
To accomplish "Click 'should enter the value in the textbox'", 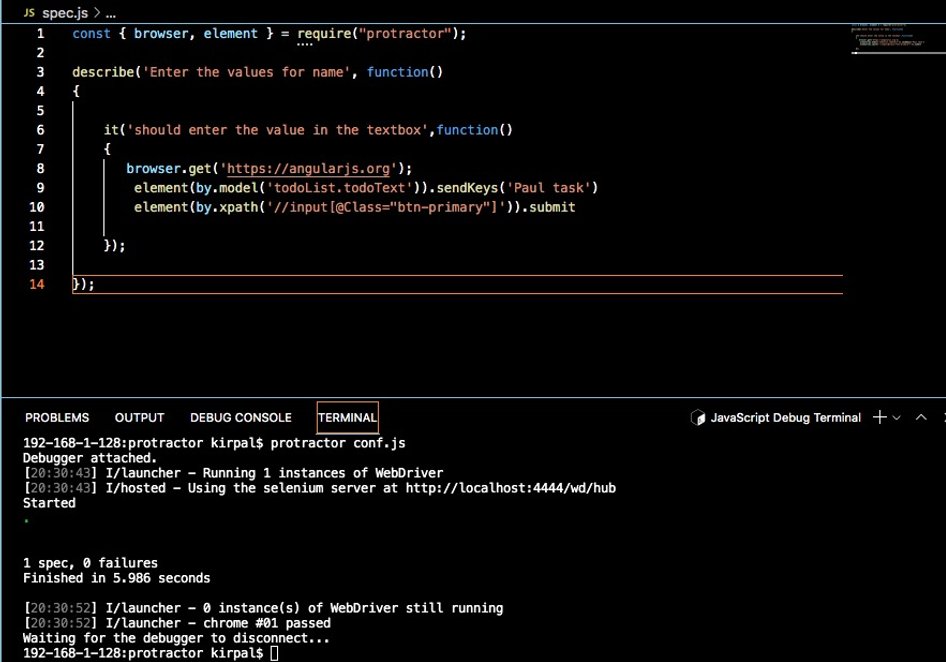I will [x=278, y=130].
